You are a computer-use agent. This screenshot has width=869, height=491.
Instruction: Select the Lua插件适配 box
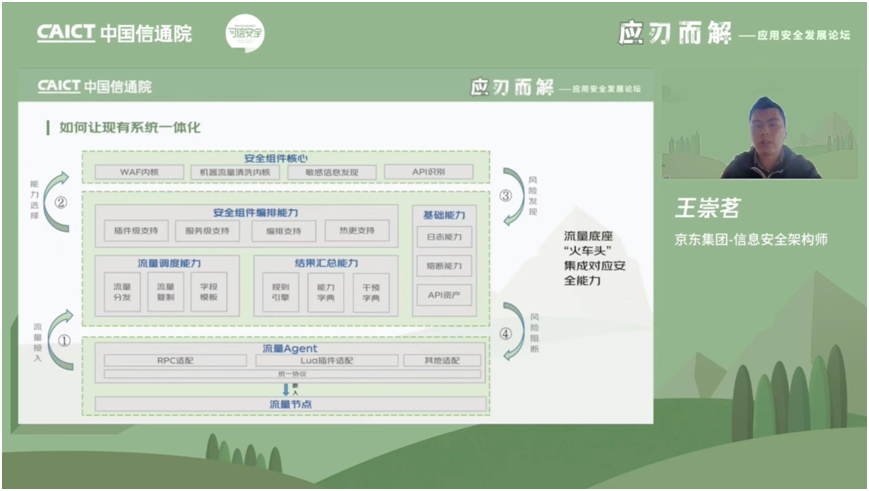pos(326,361)
